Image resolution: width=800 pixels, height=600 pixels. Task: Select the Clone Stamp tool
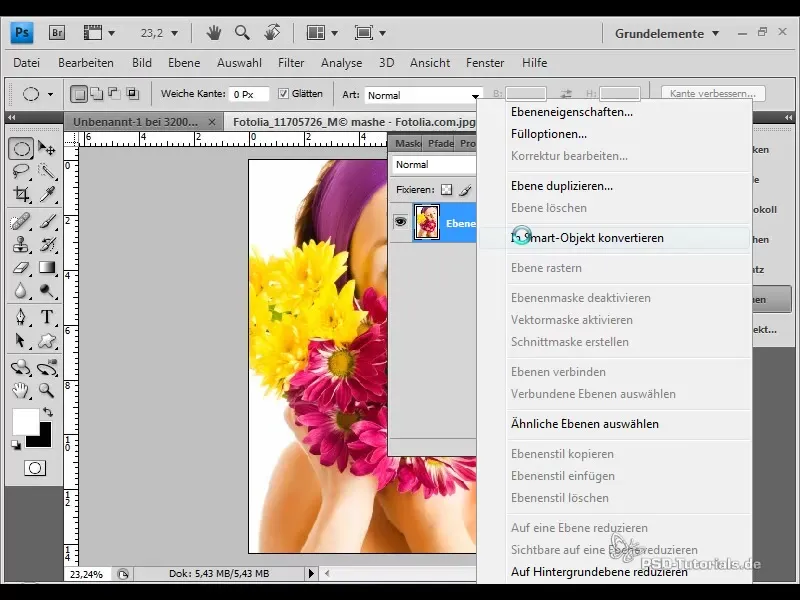(21, 245)
